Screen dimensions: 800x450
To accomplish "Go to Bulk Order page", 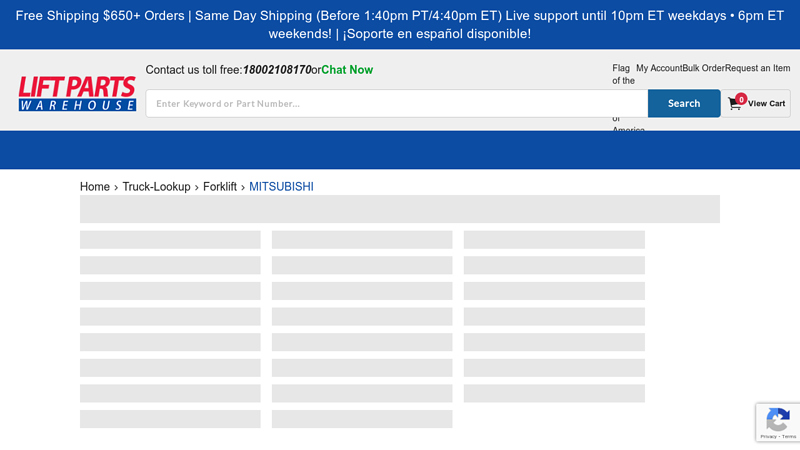I will pyautogui.click(x=703, y=68).
